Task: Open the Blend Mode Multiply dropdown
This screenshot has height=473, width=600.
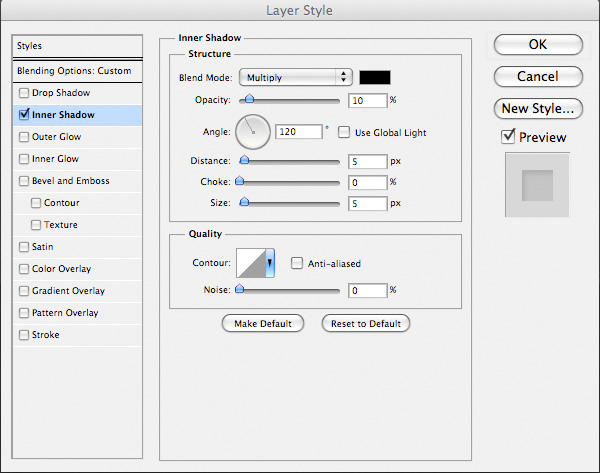Action: point(295,78)
